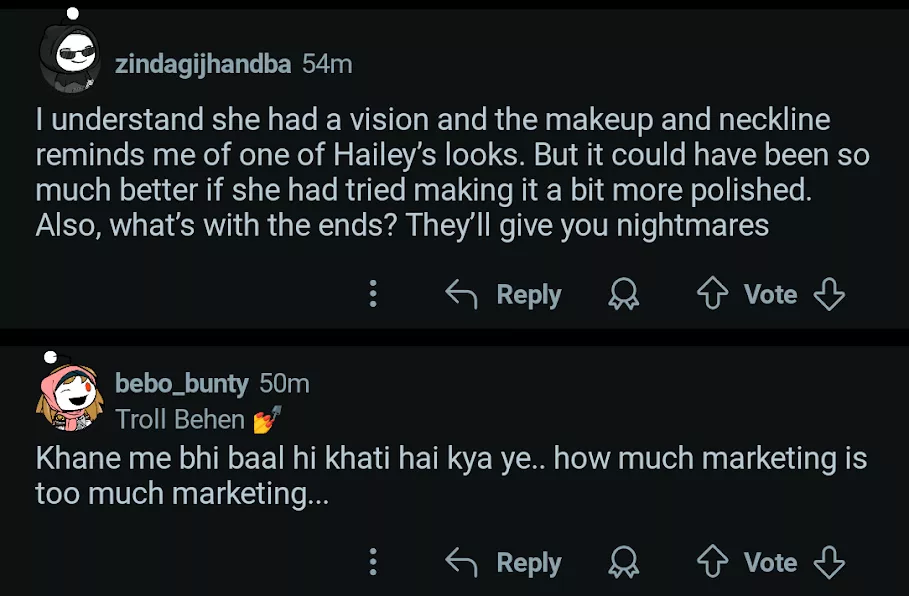Image resolution: width=909 pixels, height=596 pixels.
Task: Give an award to bebo_bunty's comment
Action: (x=625, y=563)
